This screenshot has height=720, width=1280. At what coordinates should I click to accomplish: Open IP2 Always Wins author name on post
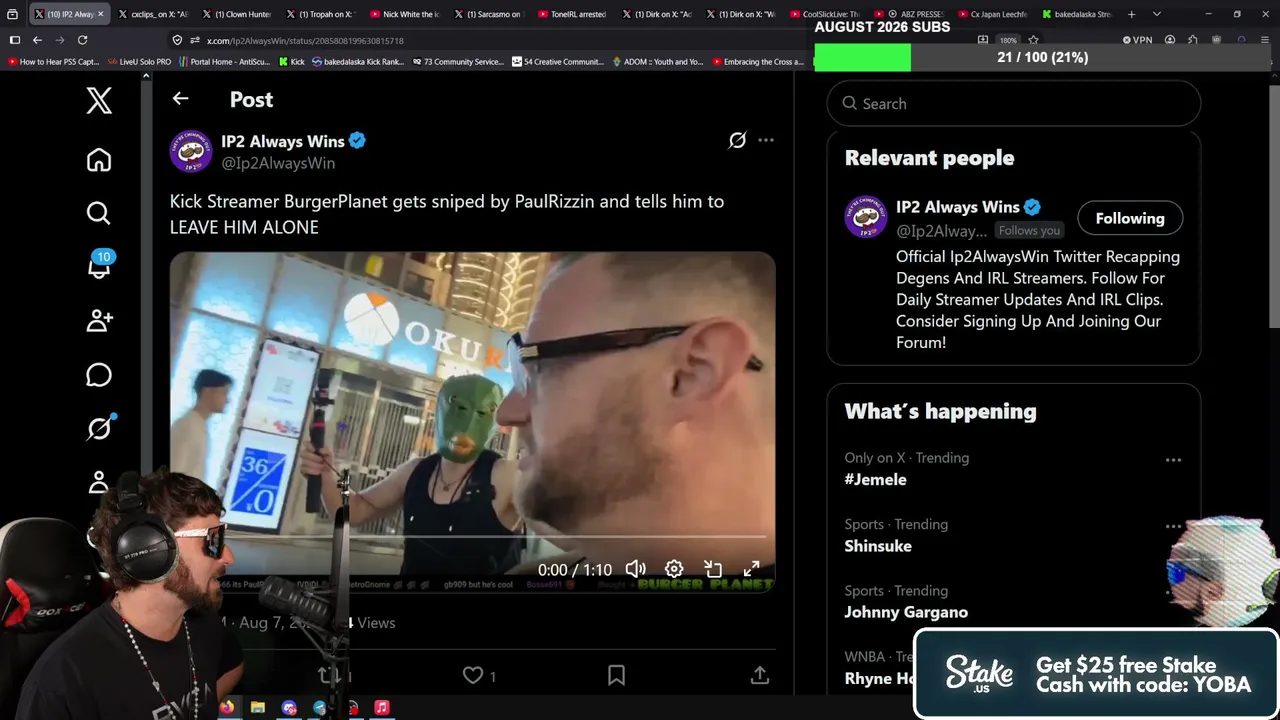pyautogui.click(x=283, y=141)
